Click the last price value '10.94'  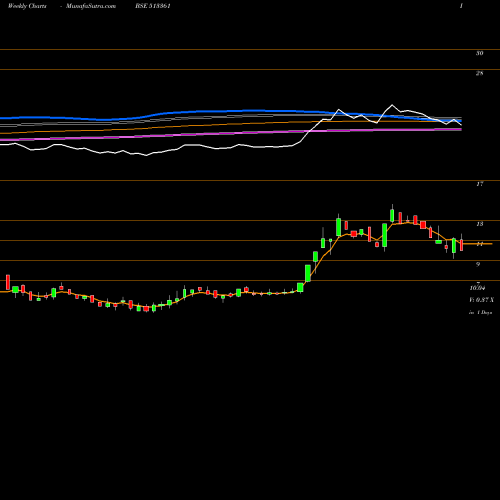point(477,288)
